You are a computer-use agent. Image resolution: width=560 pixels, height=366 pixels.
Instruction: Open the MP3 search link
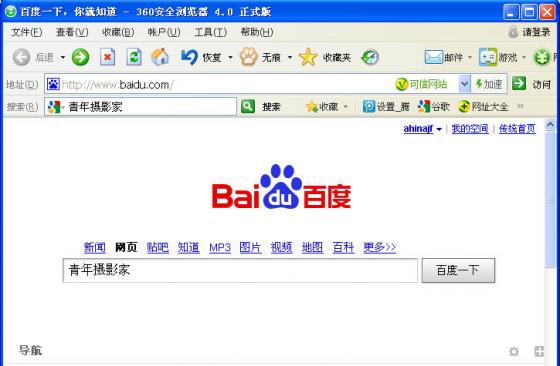click(x=220, y=247)
